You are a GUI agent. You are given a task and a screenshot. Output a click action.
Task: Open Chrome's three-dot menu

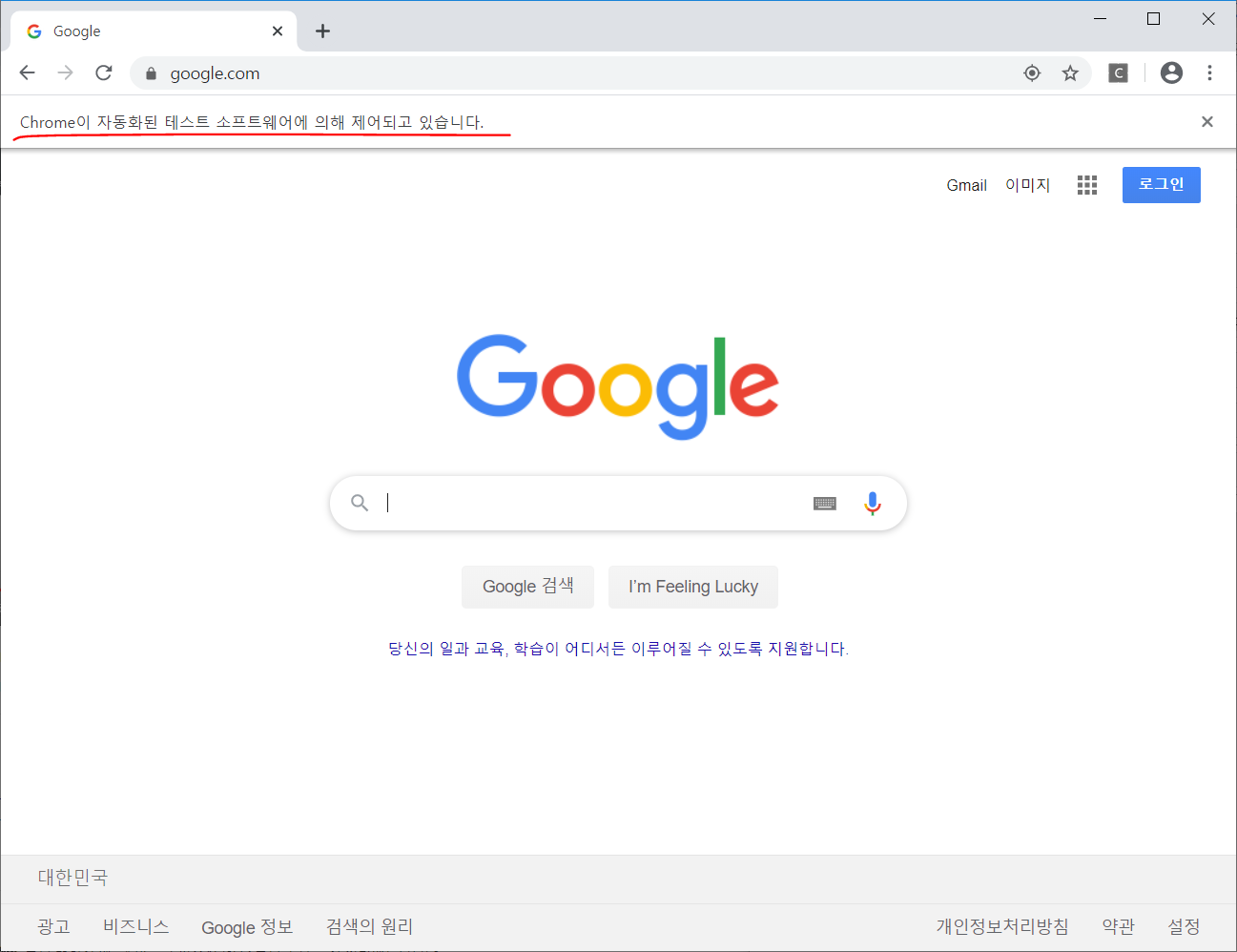pyautogui.click(x=1209, y=72)
